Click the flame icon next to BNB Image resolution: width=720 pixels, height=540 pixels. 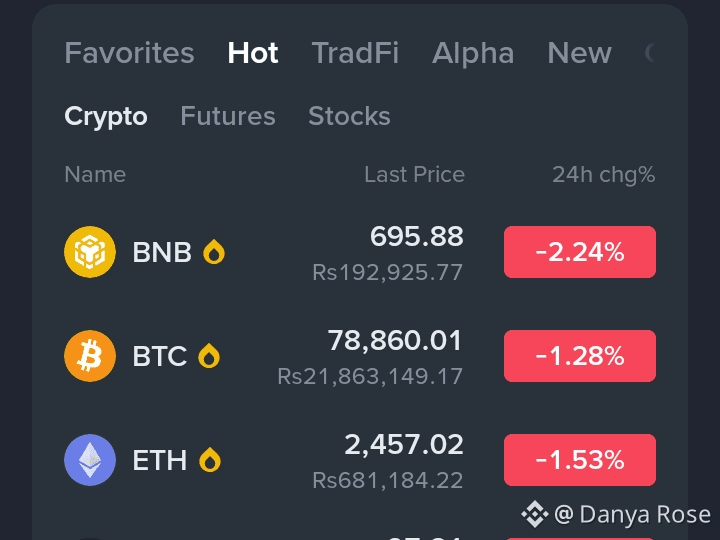click(x=214, y=252)
